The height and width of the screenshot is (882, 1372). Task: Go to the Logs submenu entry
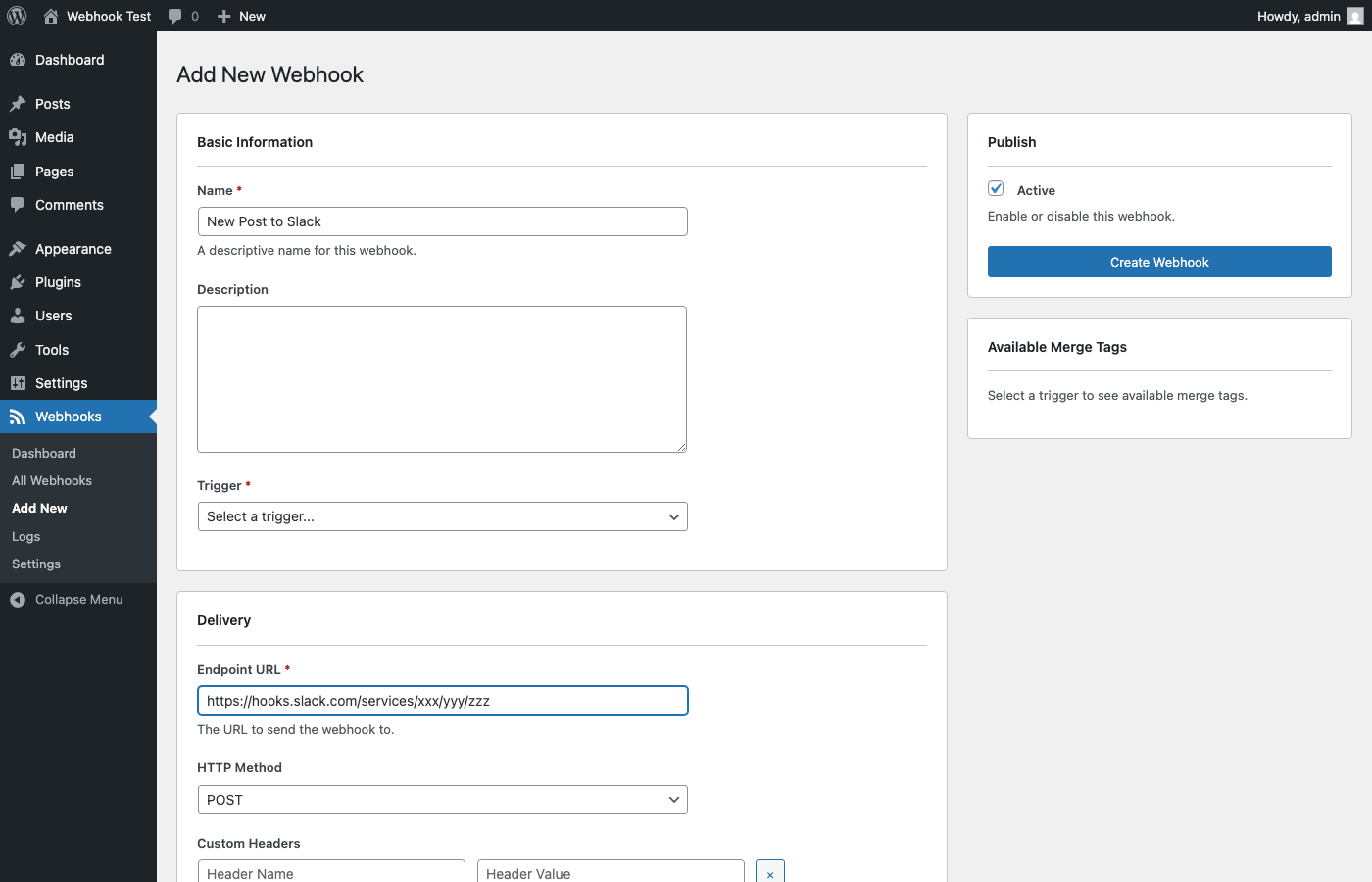[24, 536]
